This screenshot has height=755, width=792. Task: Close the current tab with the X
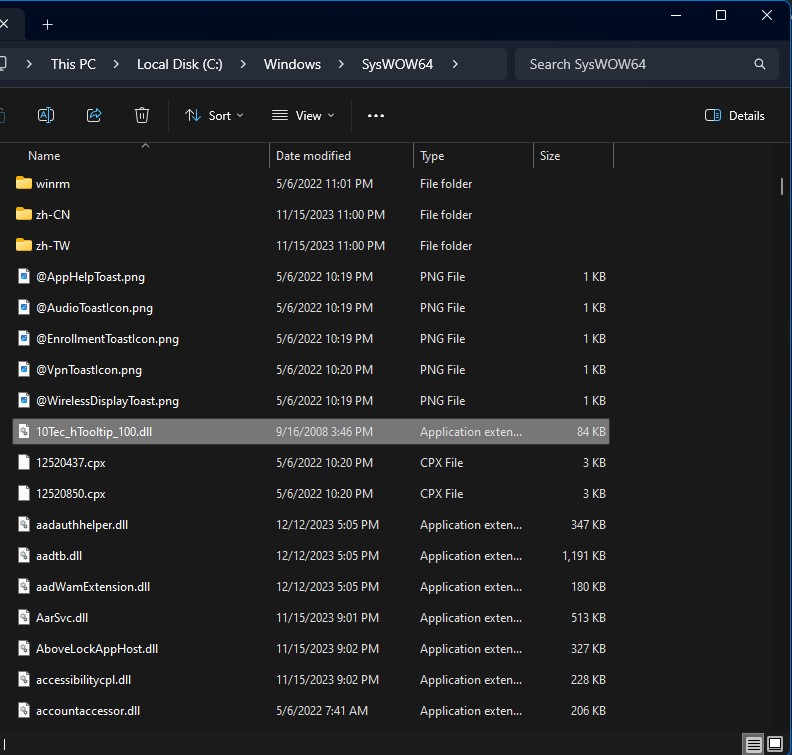point(4,23)
